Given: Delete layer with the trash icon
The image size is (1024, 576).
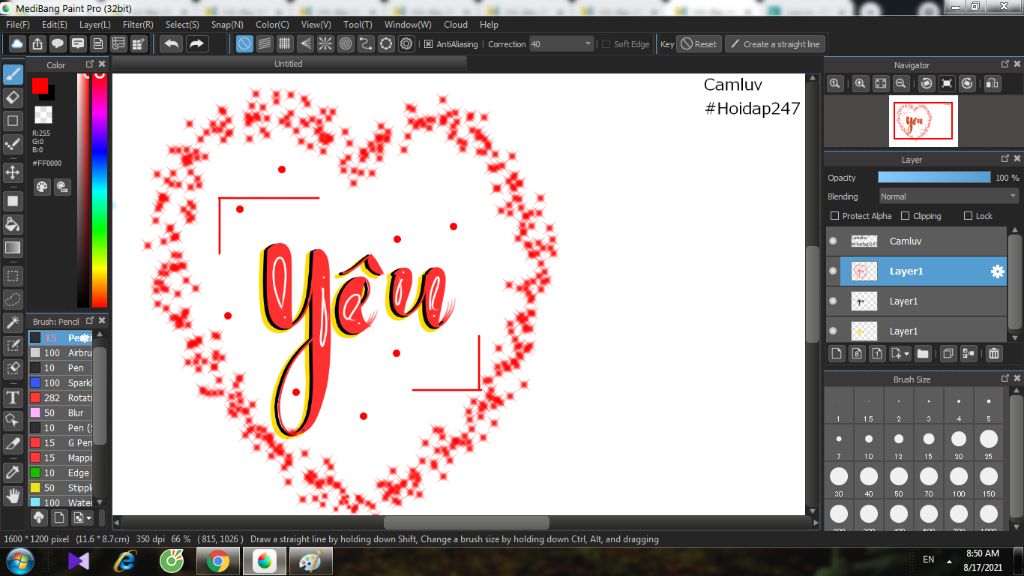Looking at the screenshot, I should 994,353.
